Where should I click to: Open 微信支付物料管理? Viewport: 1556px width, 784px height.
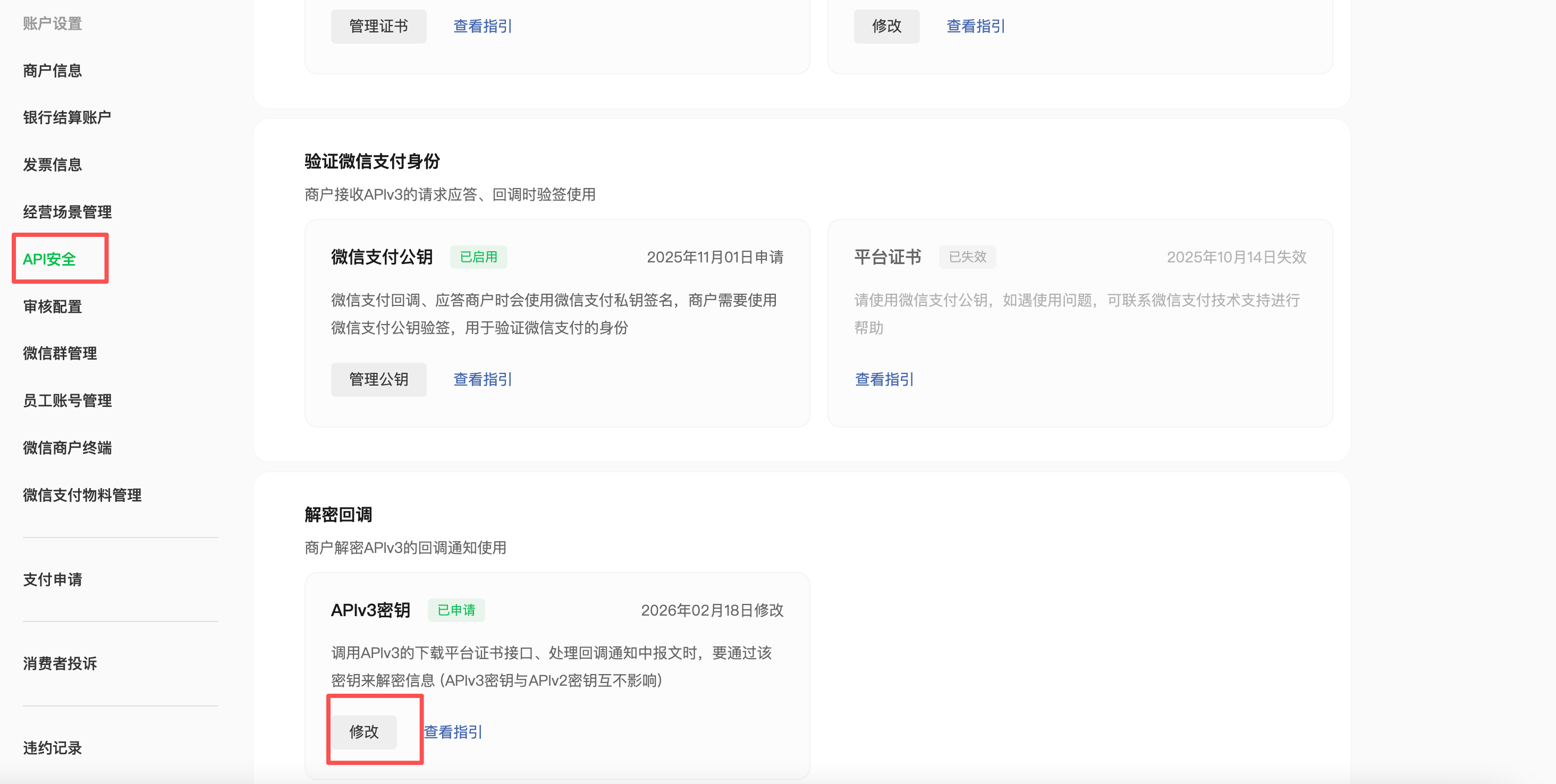pos(82,495)
